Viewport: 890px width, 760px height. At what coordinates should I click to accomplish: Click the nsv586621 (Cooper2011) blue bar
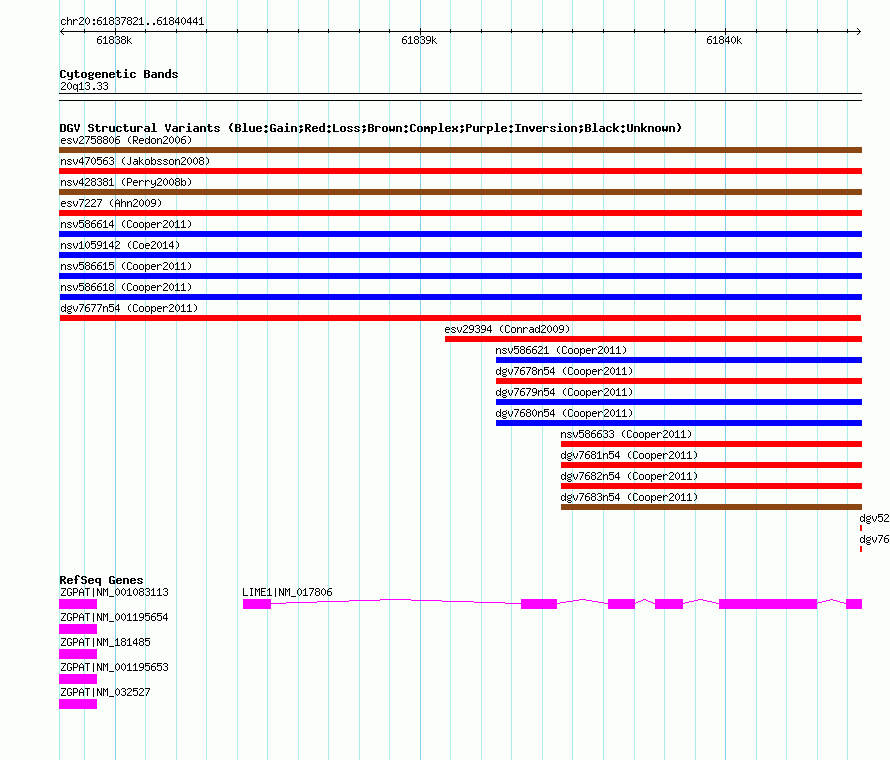pos(679,360)
